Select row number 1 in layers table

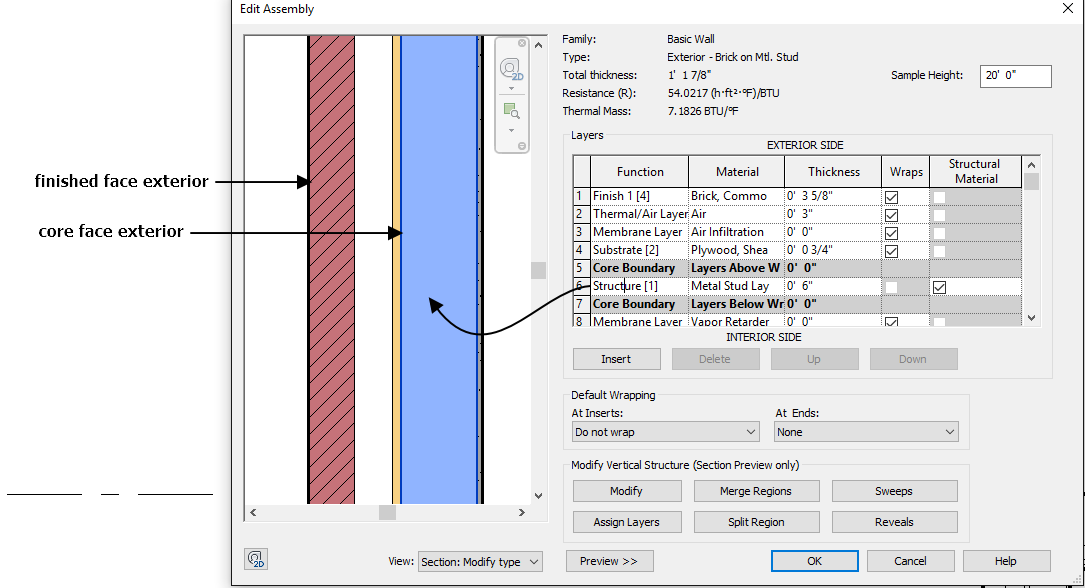[x=581, y=196]
